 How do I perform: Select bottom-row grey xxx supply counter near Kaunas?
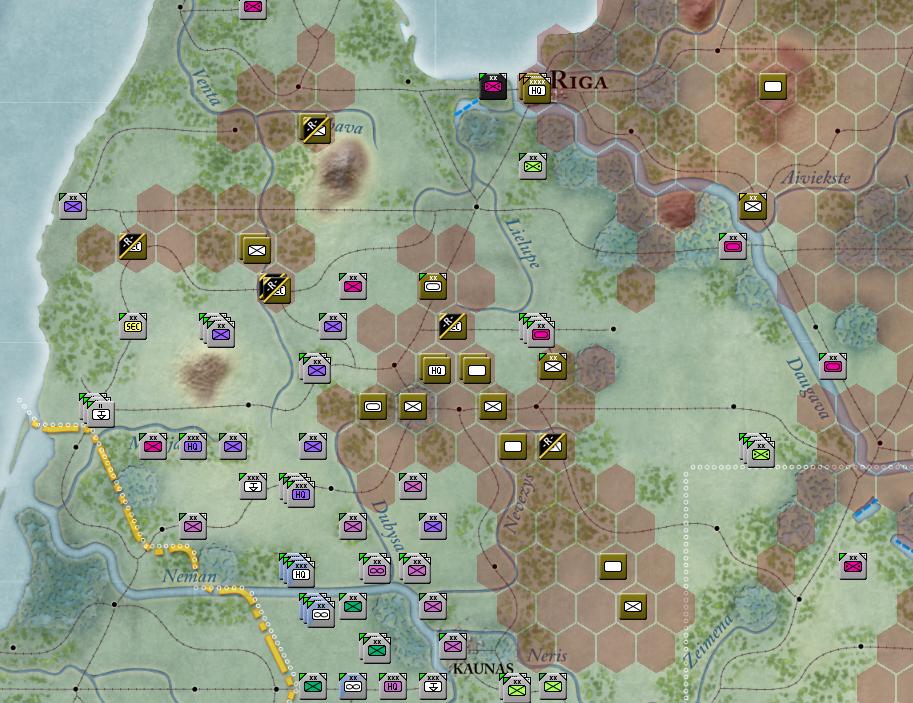[433, 686]
